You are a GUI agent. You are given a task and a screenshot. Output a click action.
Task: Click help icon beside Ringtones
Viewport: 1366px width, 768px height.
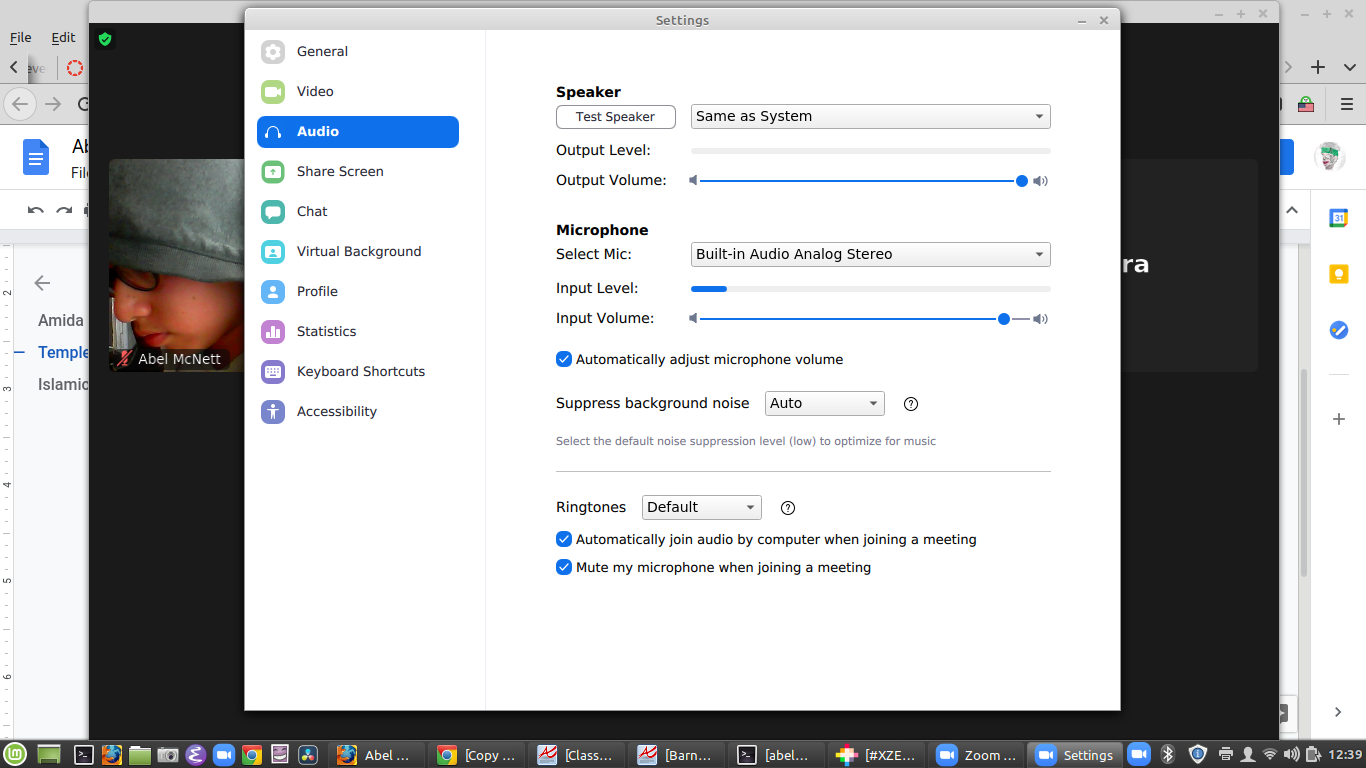pos(788,508)
